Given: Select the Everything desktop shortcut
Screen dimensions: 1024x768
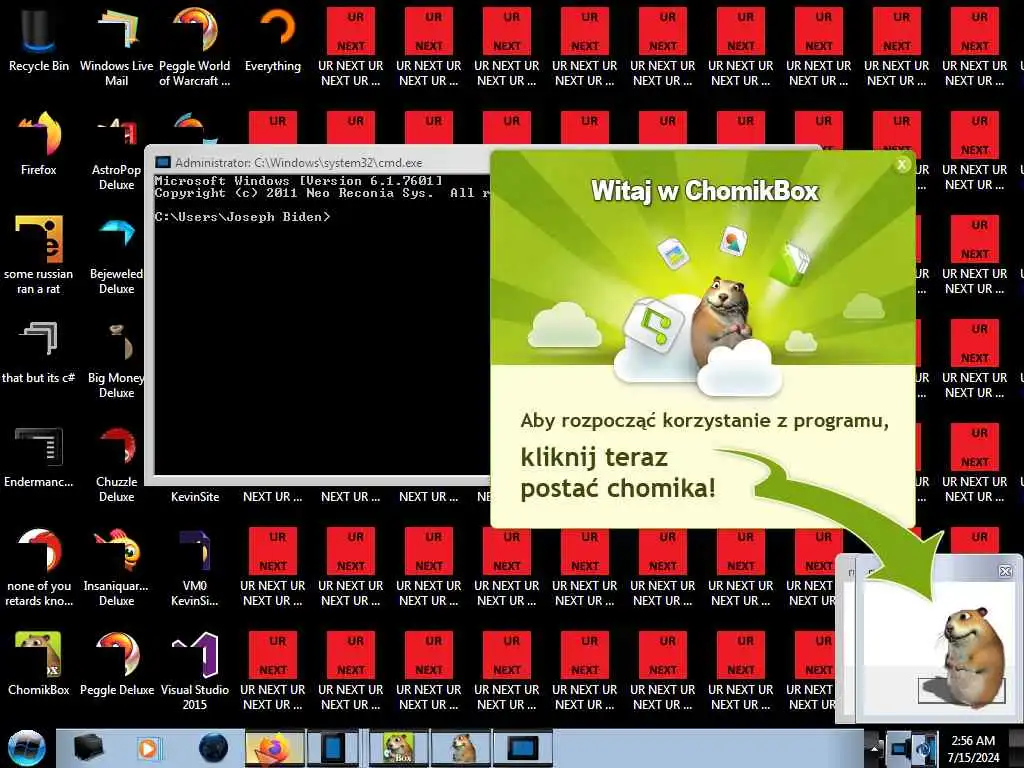Looking at the screenshot, I should click(x=273, y=40).
